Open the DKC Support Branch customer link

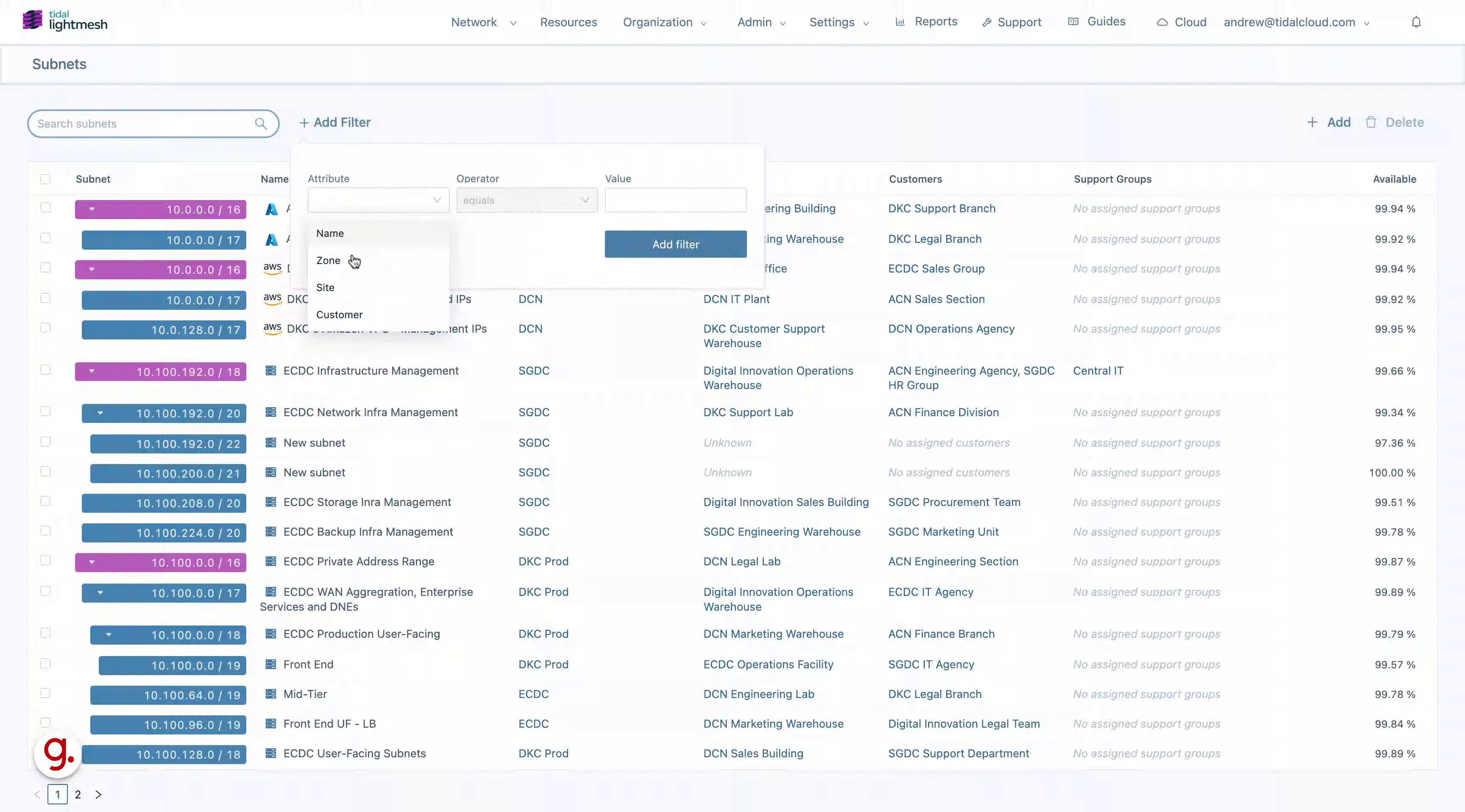click(942, 209)
